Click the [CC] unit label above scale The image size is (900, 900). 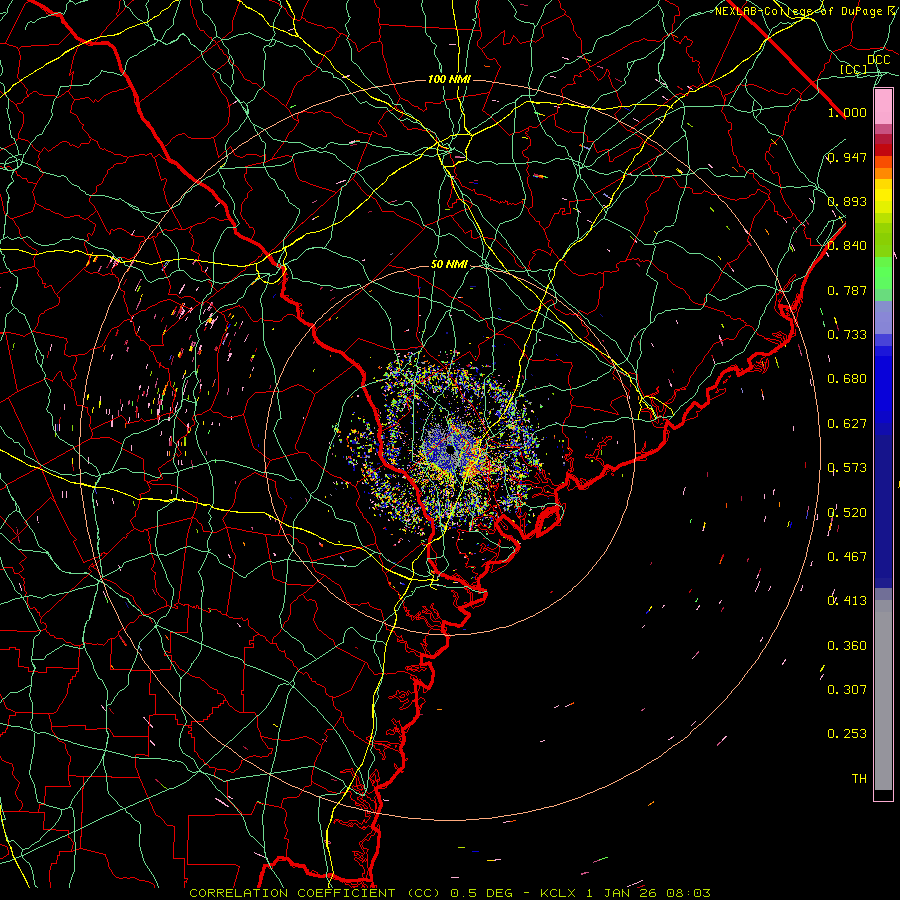point(853,69)
